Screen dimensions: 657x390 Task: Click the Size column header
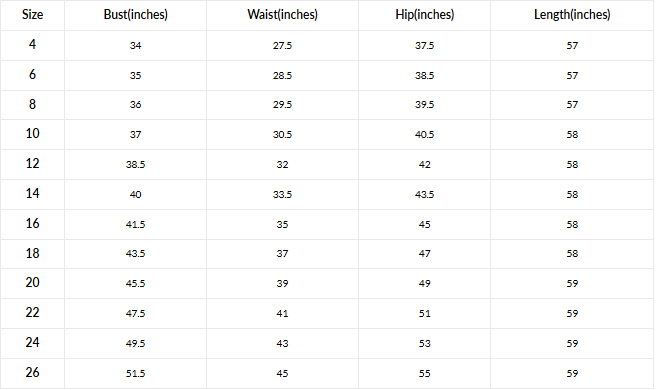[32, 15]
